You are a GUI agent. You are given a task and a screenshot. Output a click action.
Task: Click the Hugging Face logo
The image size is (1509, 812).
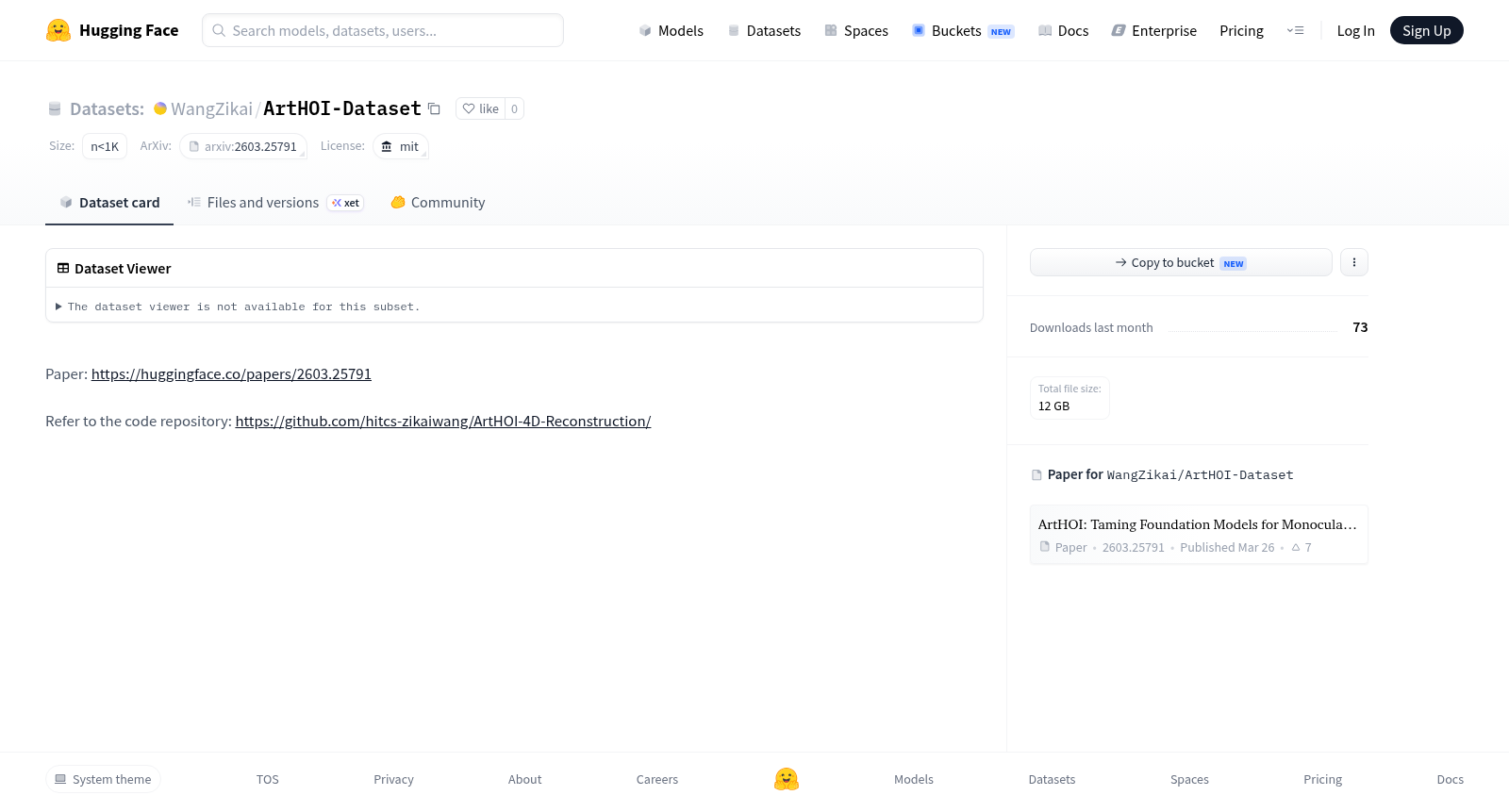(x=112, y=30)
